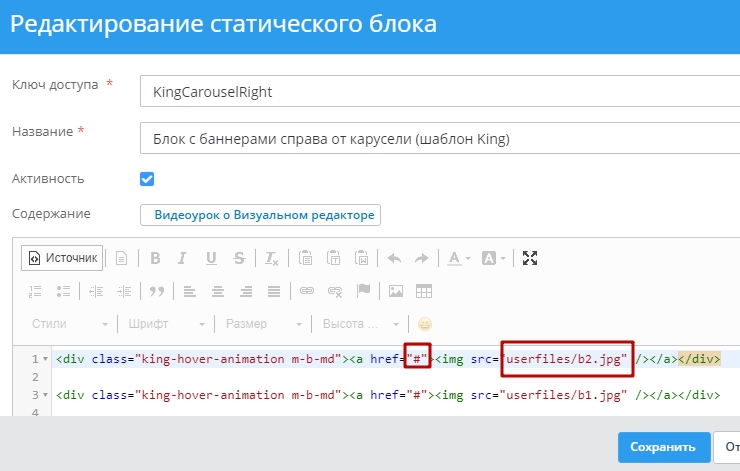Click the blockquote icon

pos(156,291)
